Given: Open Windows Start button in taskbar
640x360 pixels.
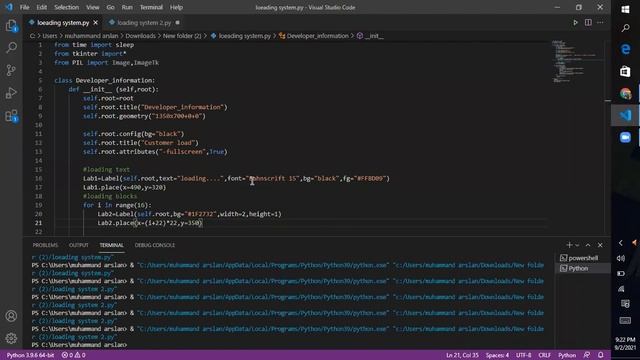Looking at the screenshot, I should tap(625, 9).
